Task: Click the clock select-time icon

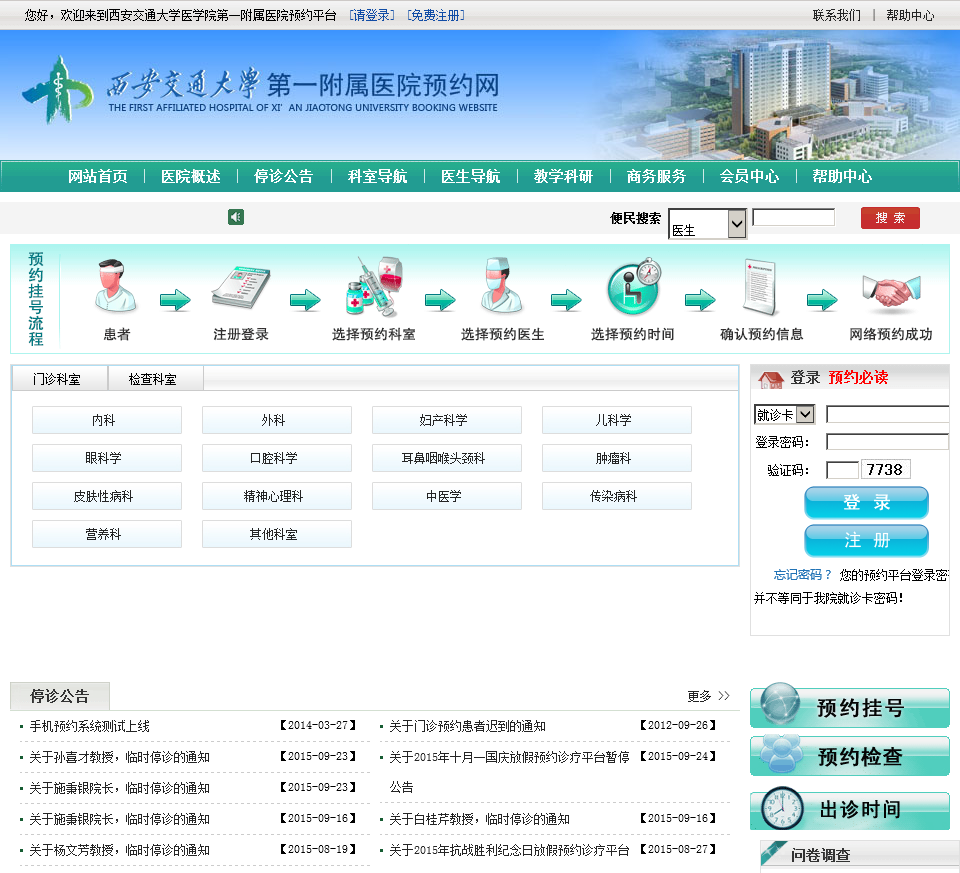Action: coord(634,287)
